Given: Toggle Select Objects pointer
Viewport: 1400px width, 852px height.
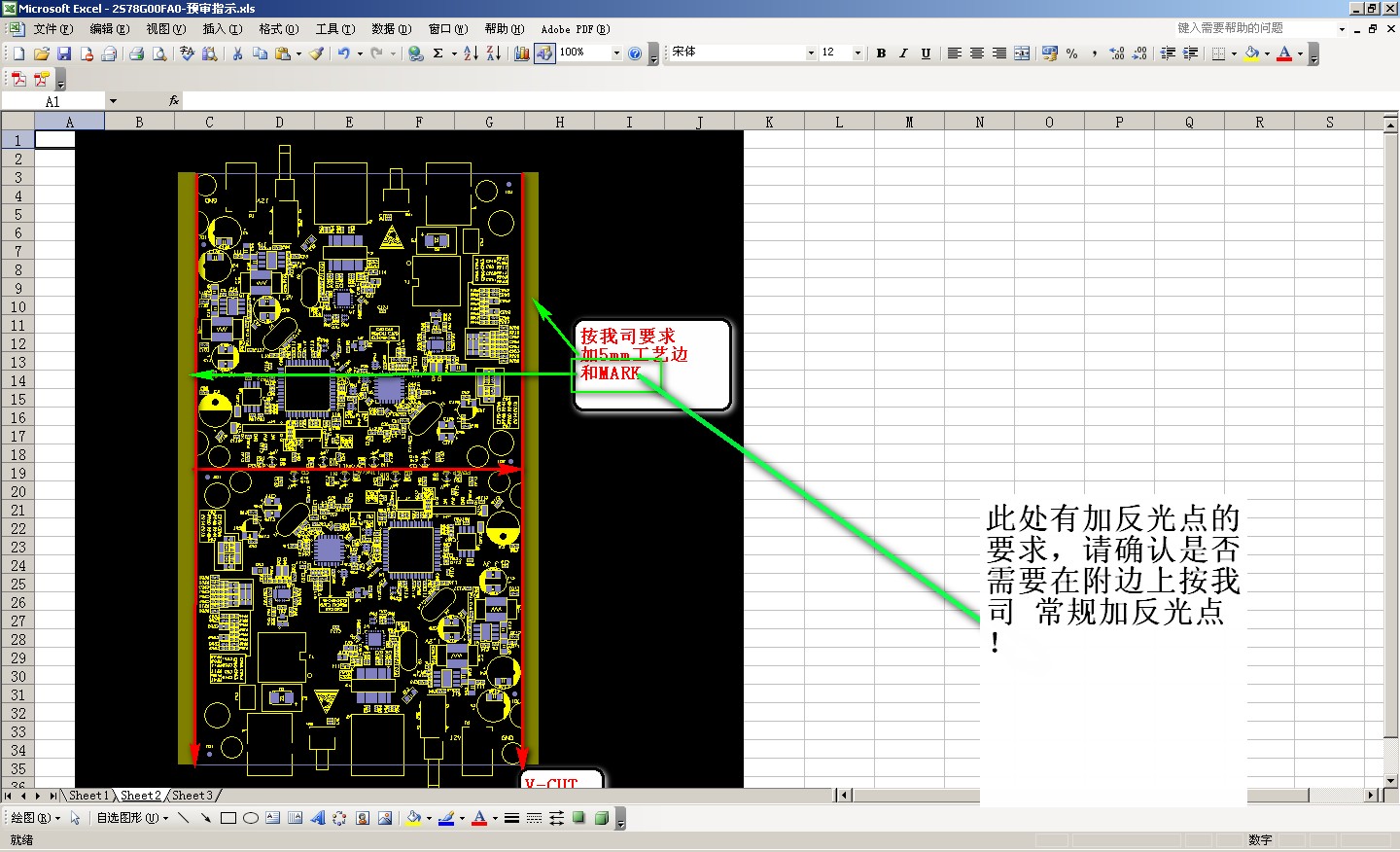Looking at the screenshot, I should point(75,818).
